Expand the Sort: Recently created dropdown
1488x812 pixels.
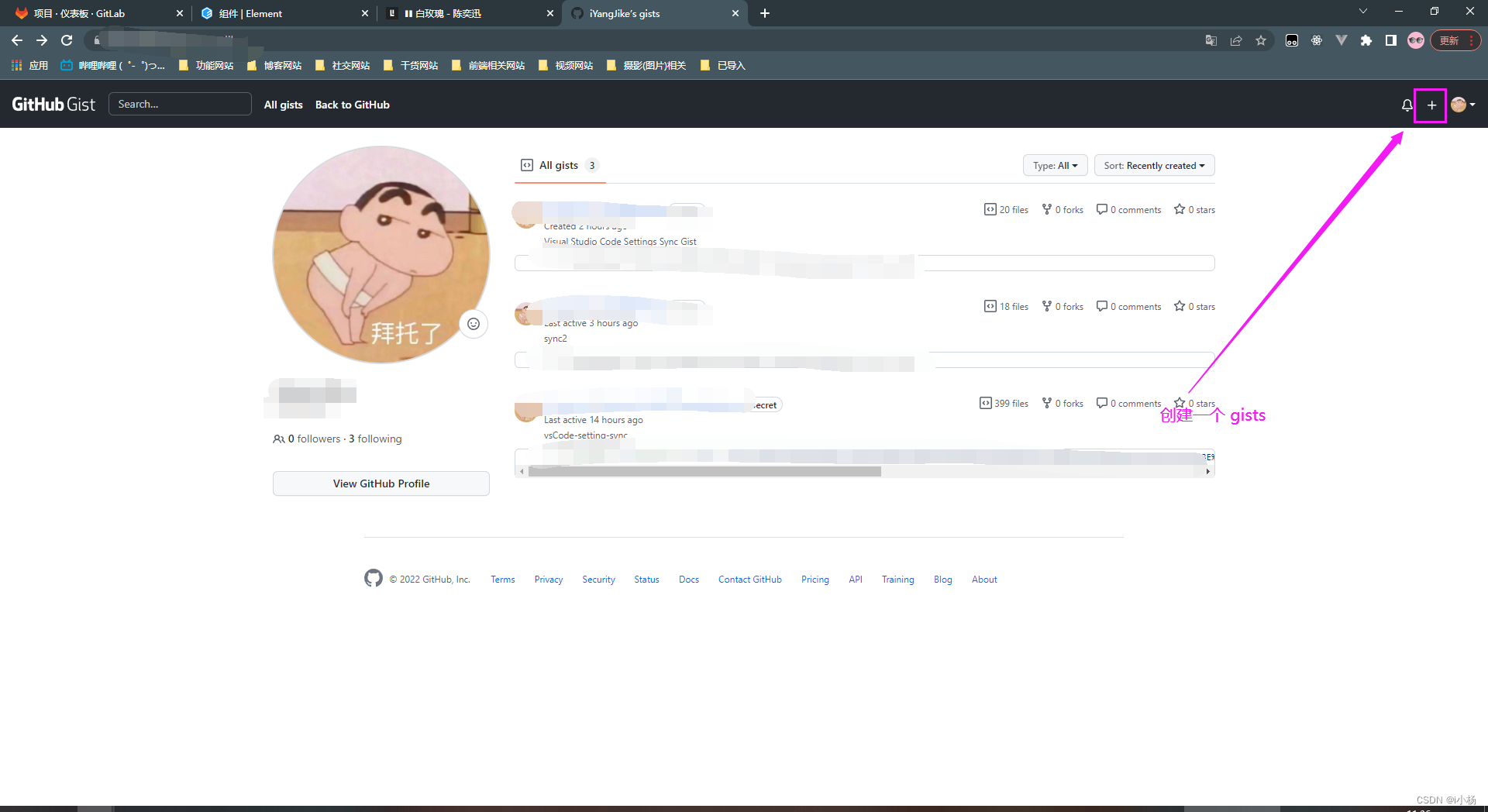pos(1154,165)
